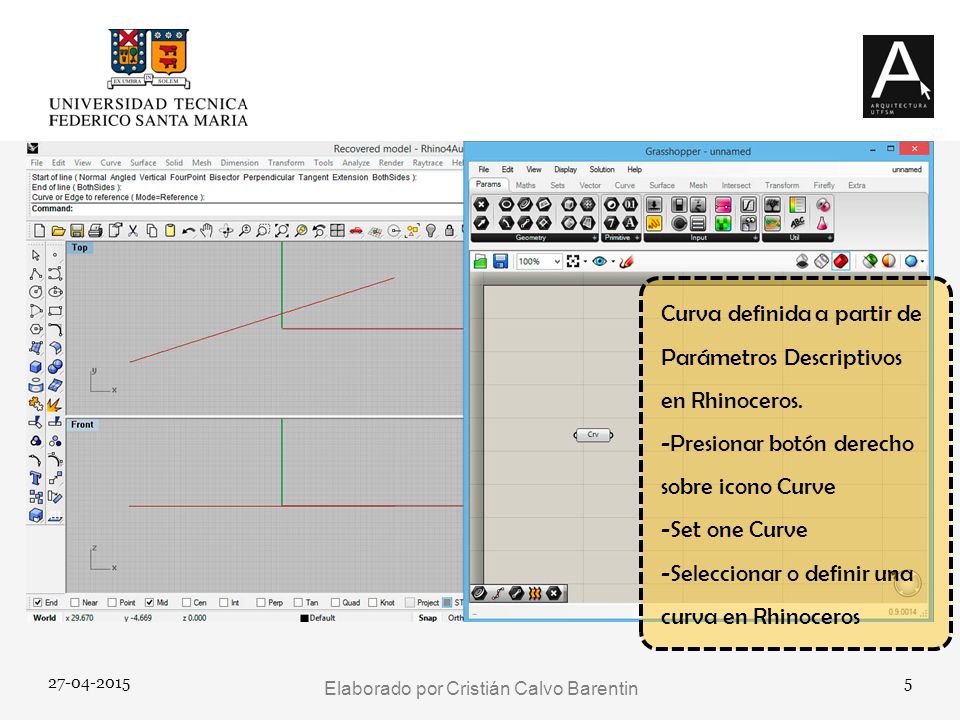
Task: Select the Box solid tool in Rhino
Action: tap(36, 367)
